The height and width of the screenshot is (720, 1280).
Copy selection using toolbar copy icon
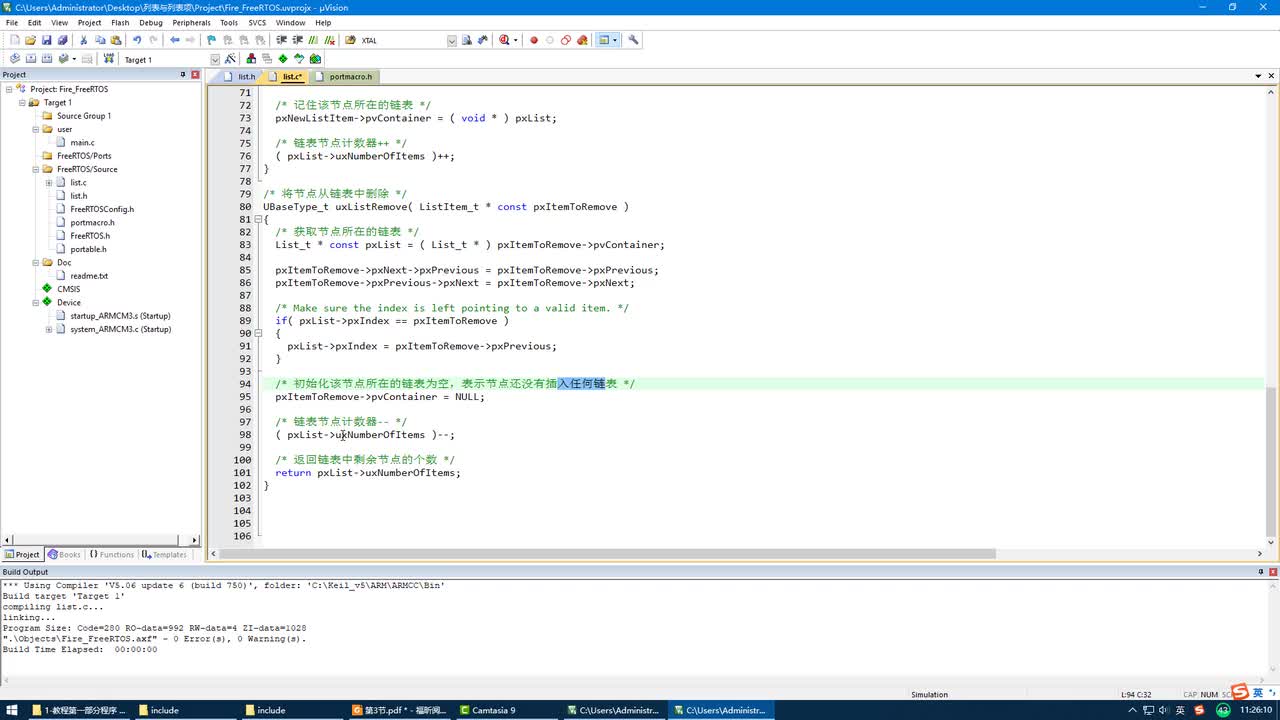pos(100,40)
